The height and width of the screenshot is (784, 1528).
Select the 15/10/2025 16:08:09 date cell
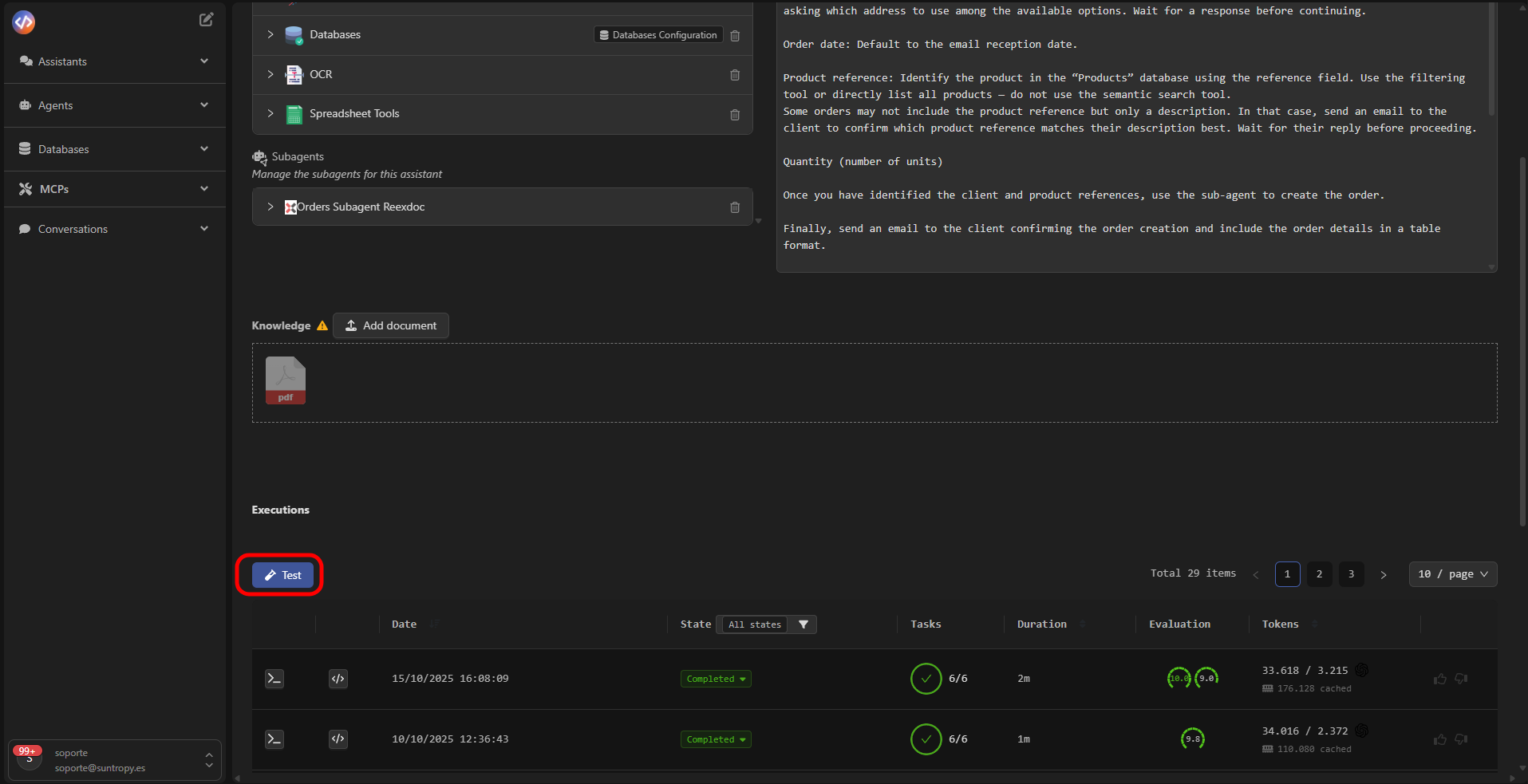click(450, 679)
